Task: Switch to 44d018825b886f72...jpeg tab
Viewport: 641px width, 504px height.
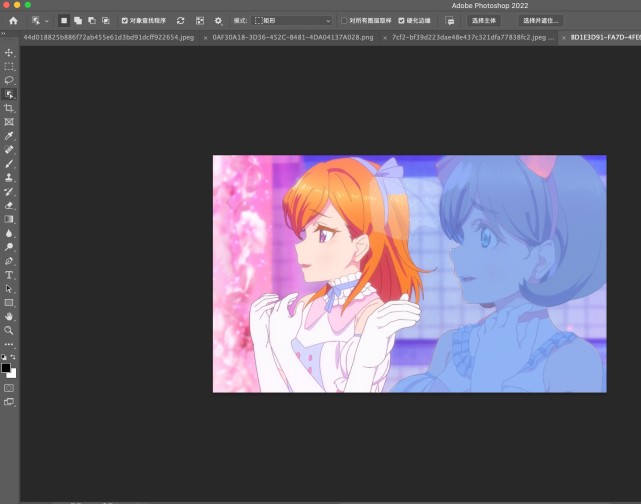Action: (x=108, y=37)
